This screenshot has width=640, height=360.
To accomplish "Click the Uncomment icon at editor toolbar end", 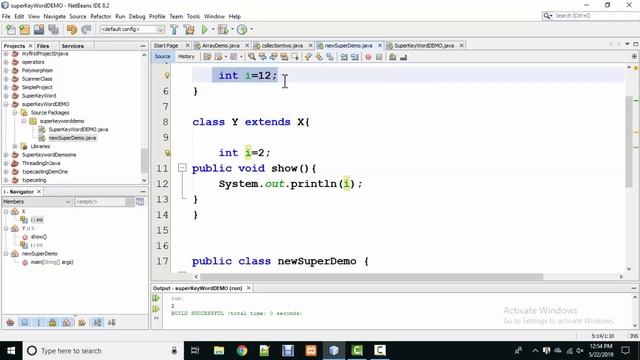I will point(404,57).
